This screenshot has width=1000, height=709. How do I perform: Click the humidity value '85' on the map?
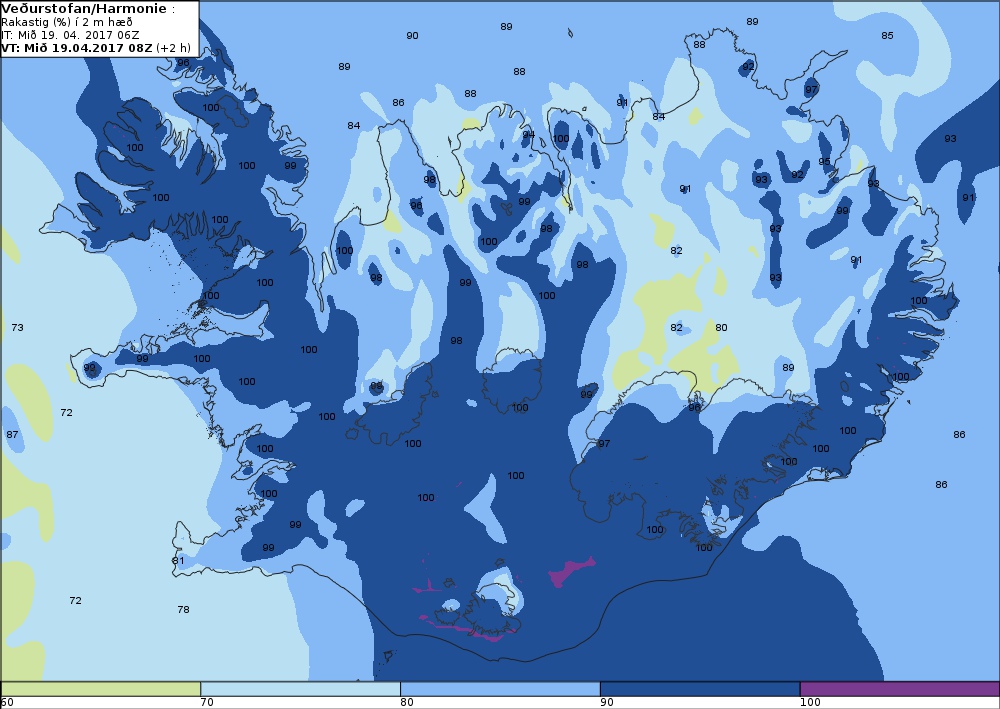887,36
